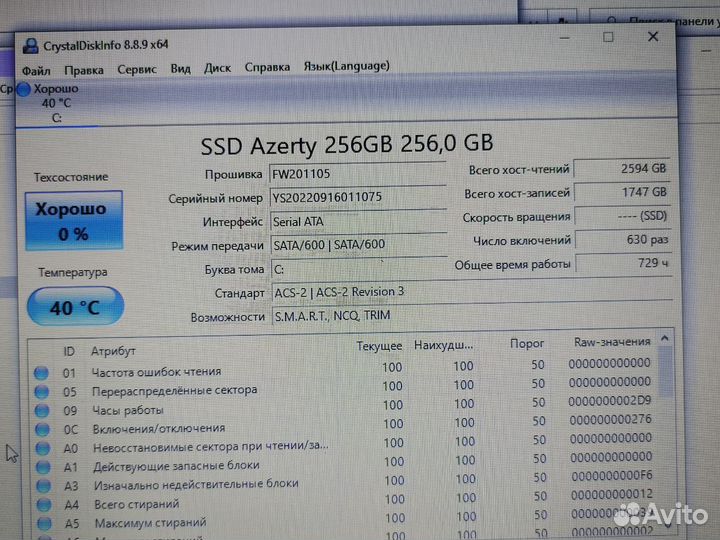Open the Сервис menu
The width and height of the screenshot is (720, 540).
coord(137,69)
